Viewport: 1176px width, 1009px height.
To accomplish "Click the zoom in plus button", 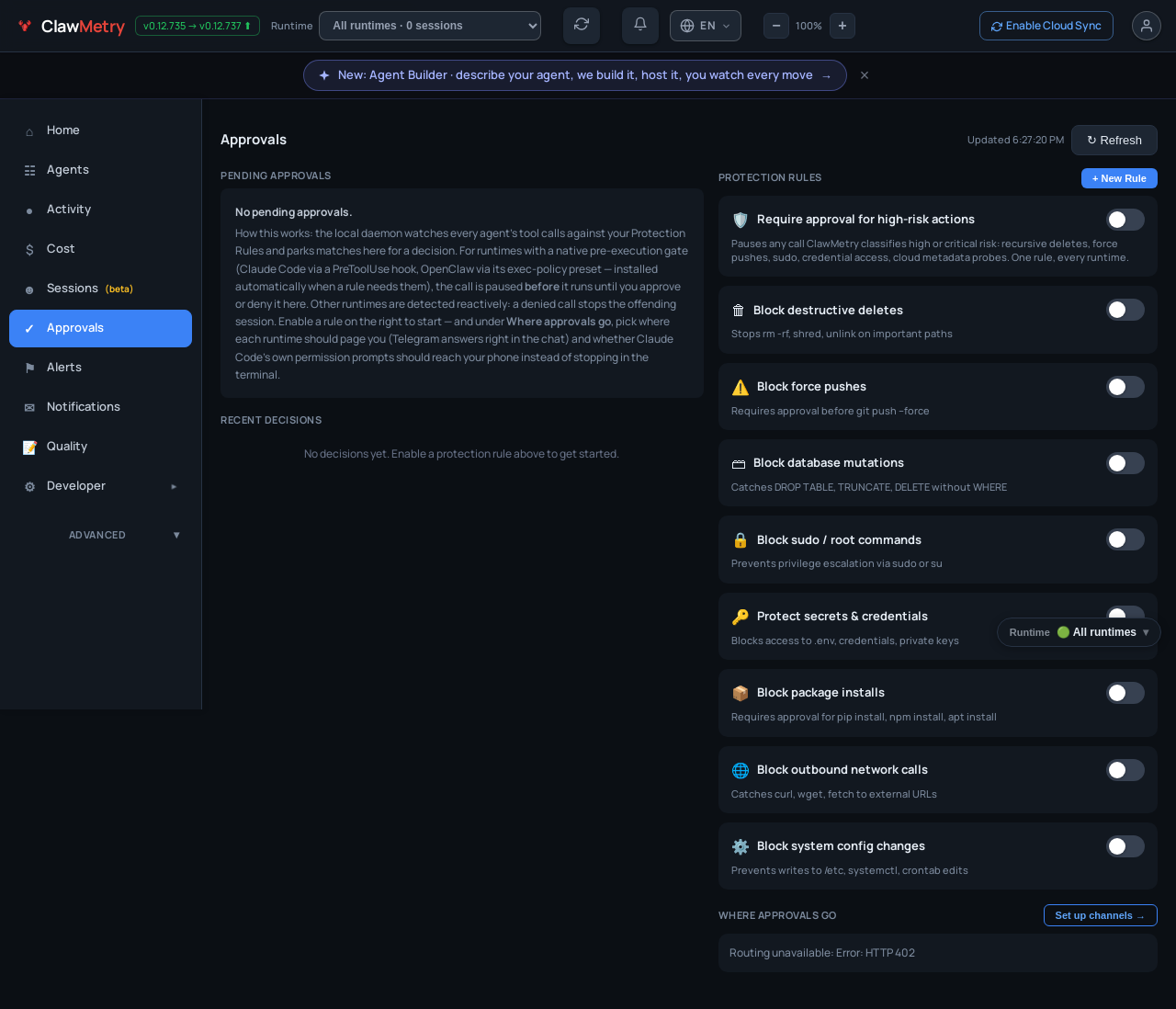I will pyautogui.click(x=842, y=26).
